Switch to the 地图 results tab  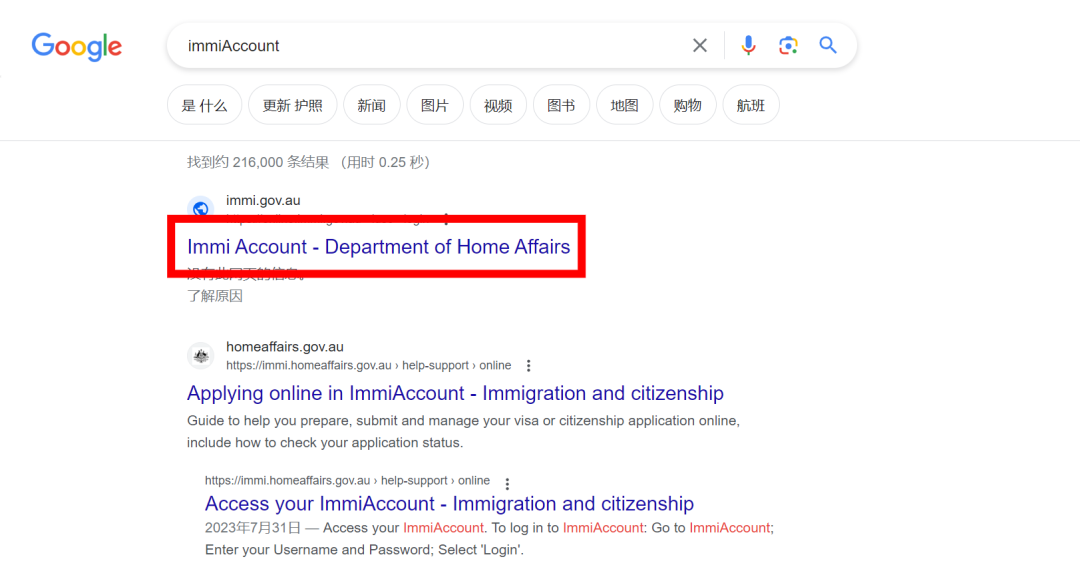(x=625, y=105)
